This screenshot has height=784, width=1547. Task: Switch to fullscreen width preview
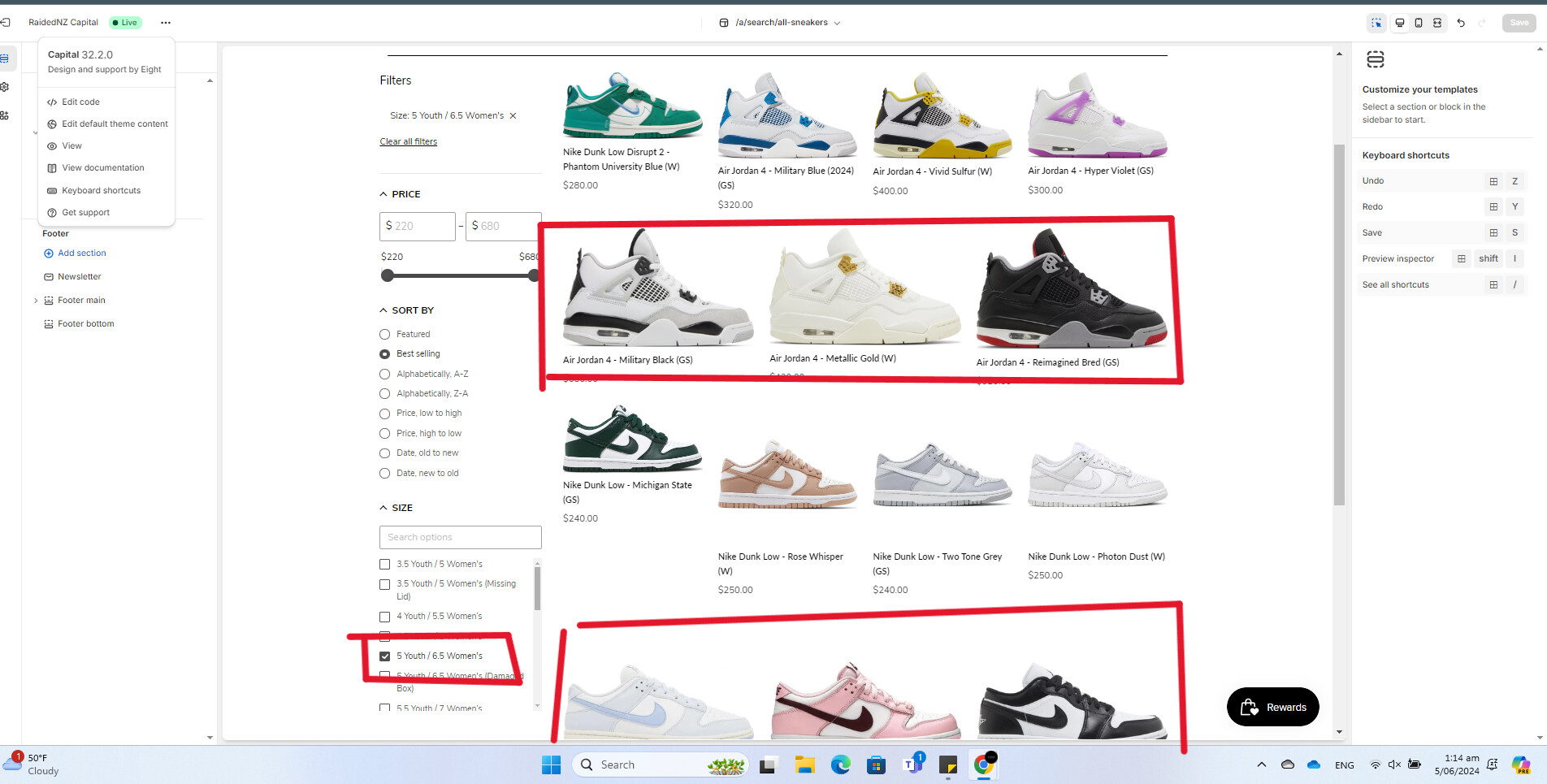coord(1437,23)
